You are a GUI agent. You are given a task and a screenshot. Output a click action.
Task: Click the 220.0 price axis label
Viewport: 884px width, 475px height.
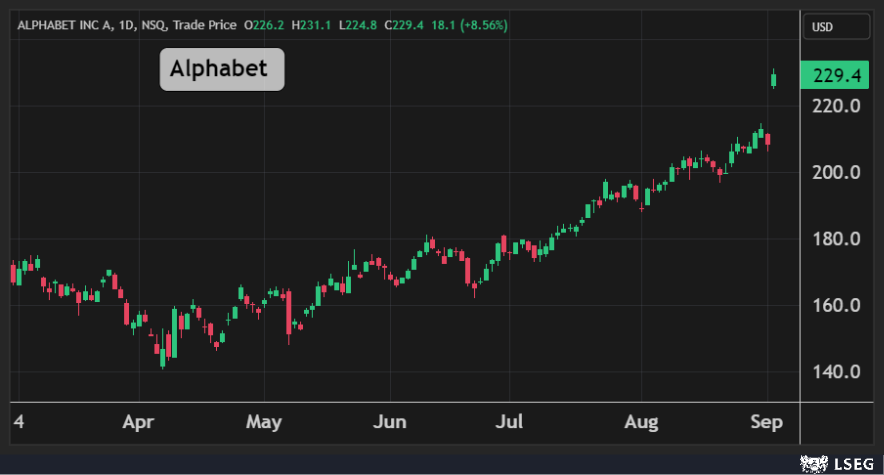click(x=837, y=106)
